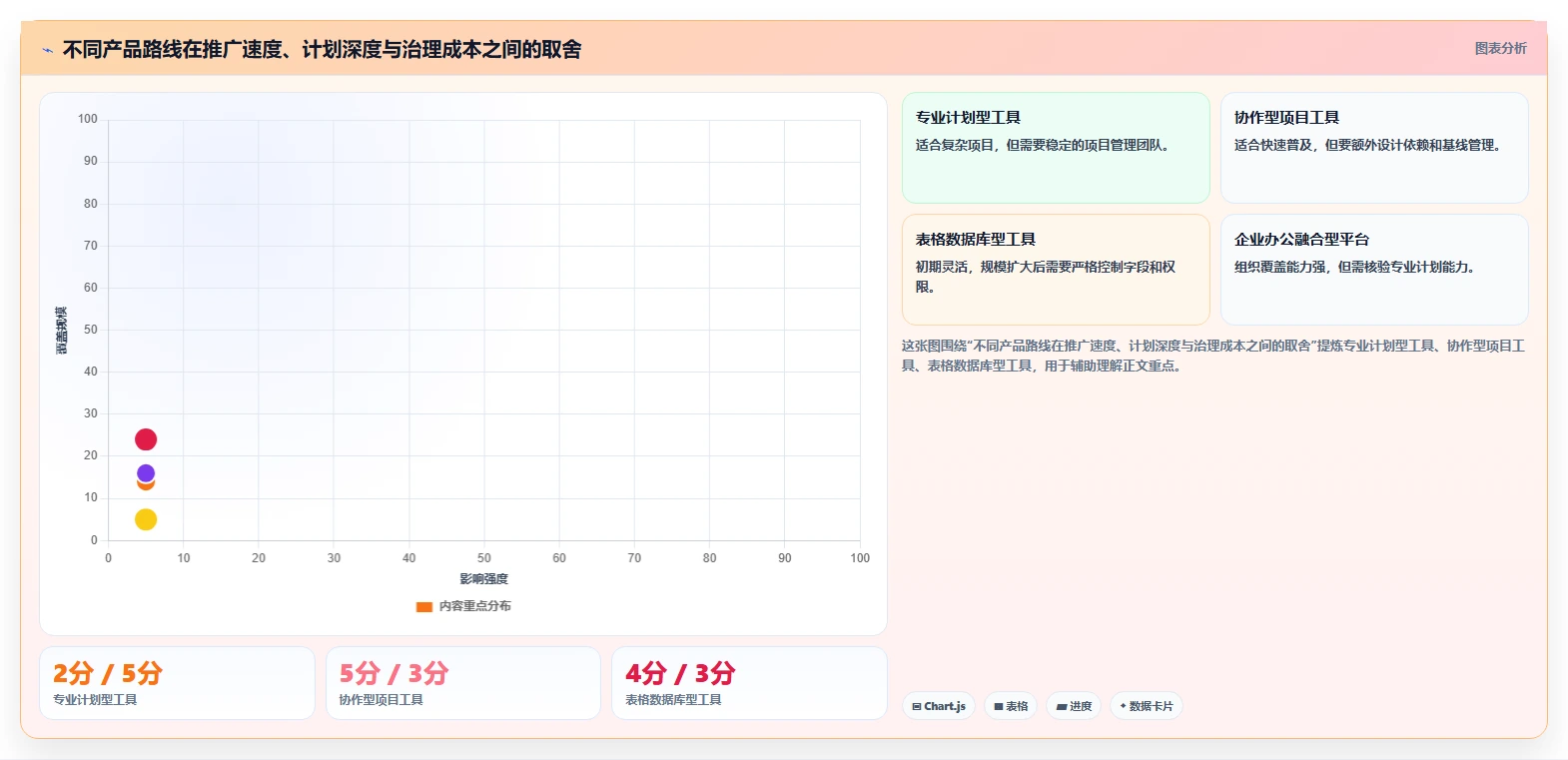1568x760 pixels.
Task: Click the text 适合复杂项目，但需要稳定的项目管理团队。
Action: pyautogui.click(x=1045, y=145)
